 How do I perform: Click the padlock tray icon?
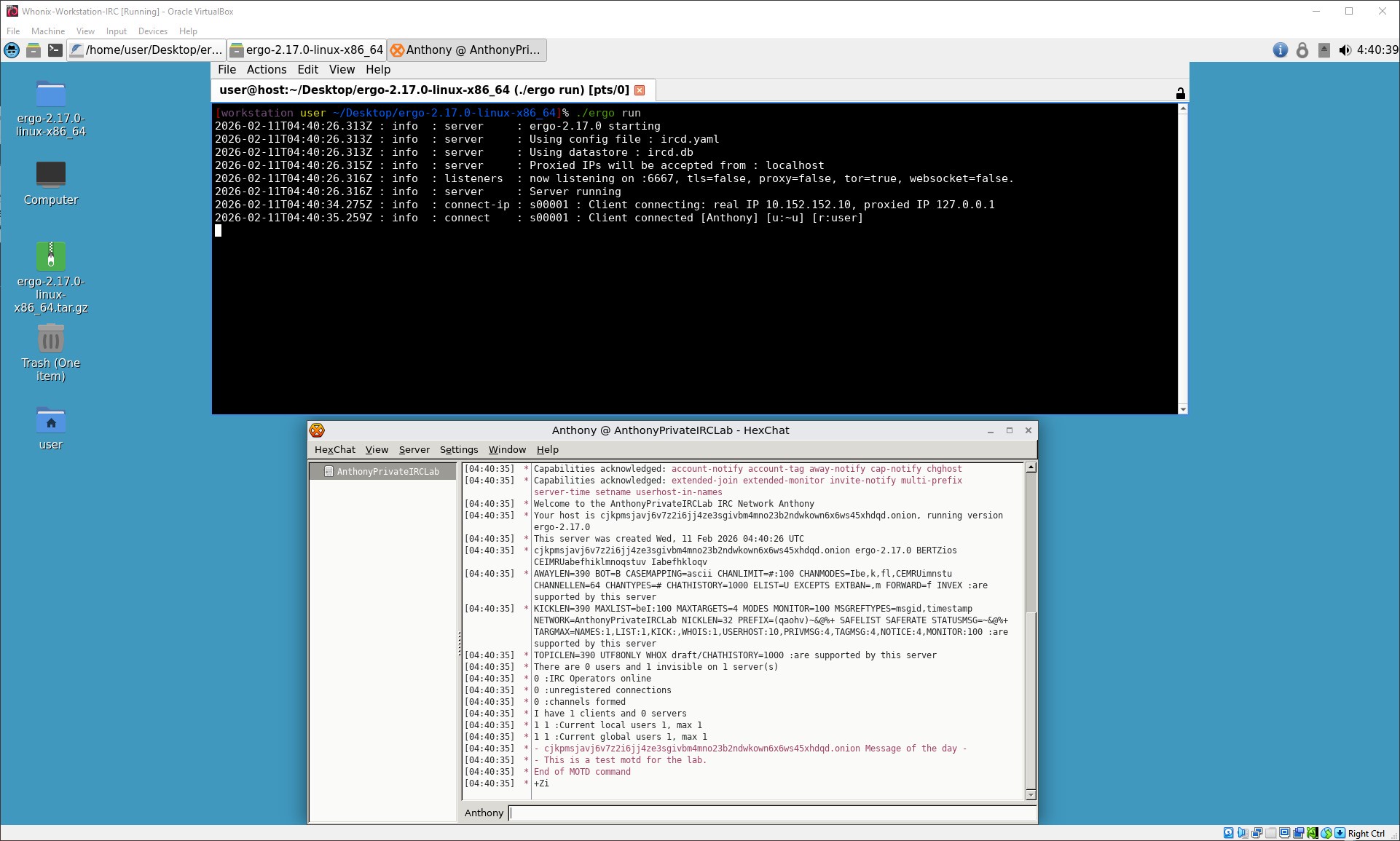(x=1302, y=50)
